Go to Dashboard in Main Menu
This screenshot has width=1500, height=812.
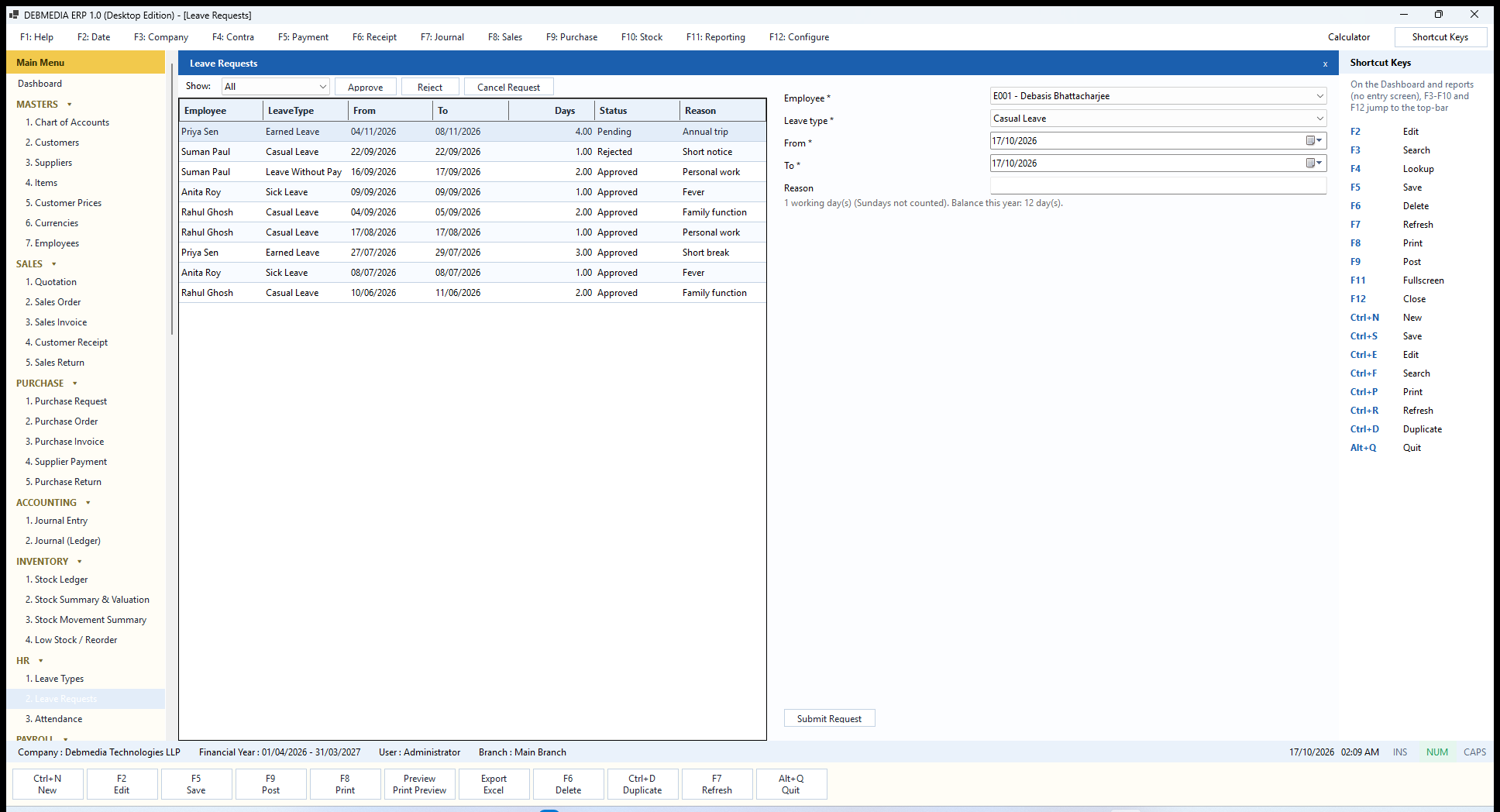click(x=40, y=84)
